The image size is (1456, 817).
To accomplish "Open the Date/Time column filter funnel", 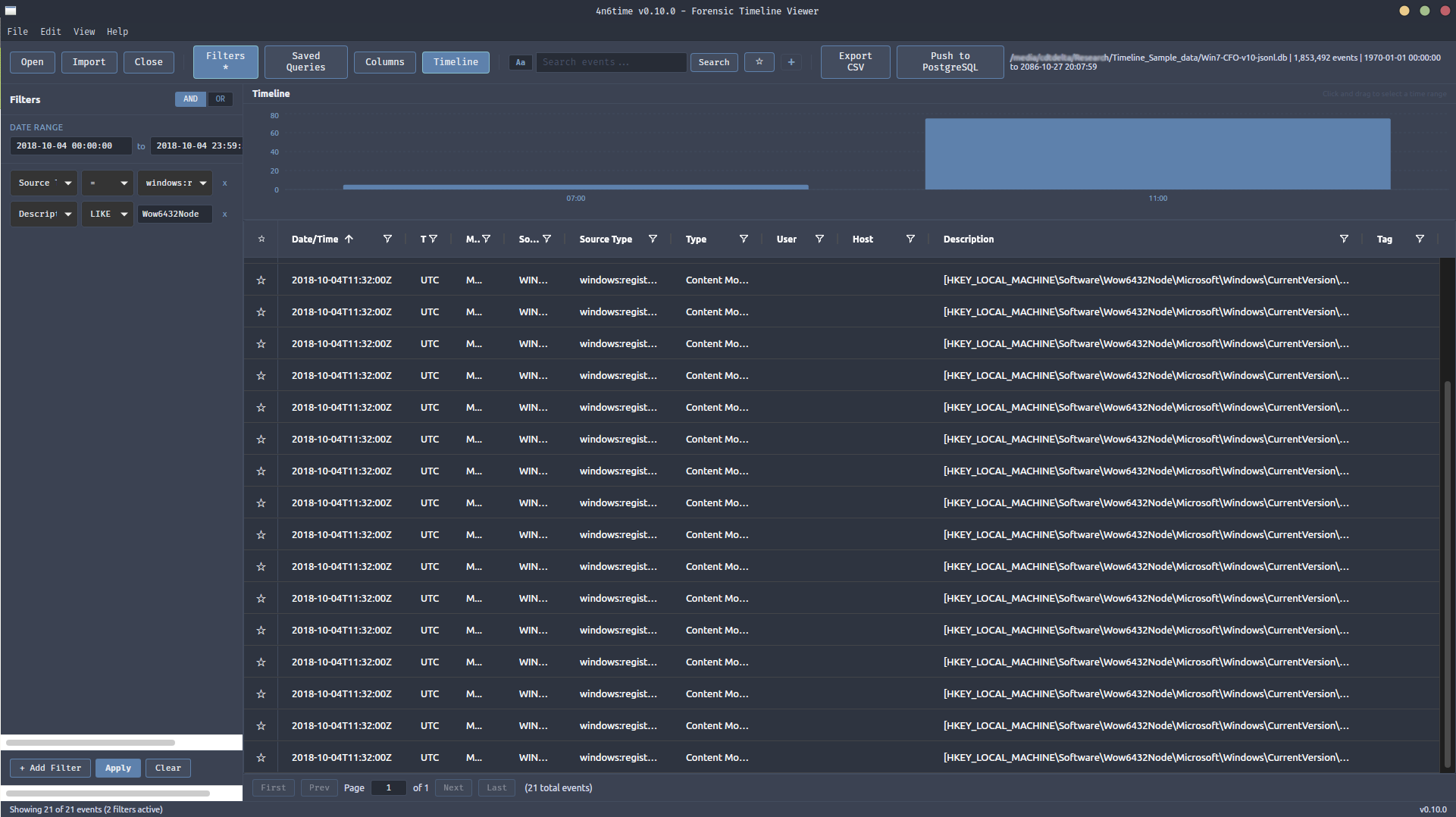I will pyautogui.click(x=387, y=239).
